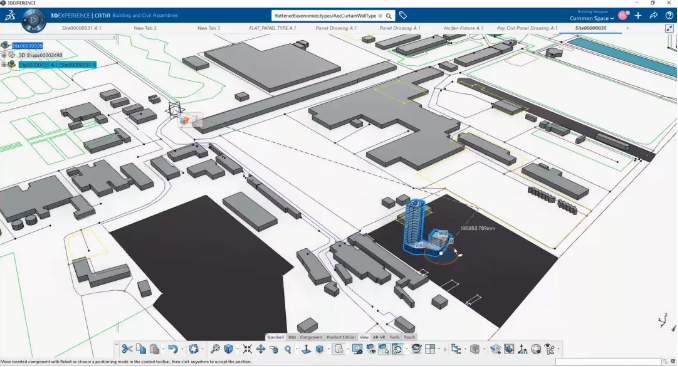Open the help question mark icon

(669, 16)
